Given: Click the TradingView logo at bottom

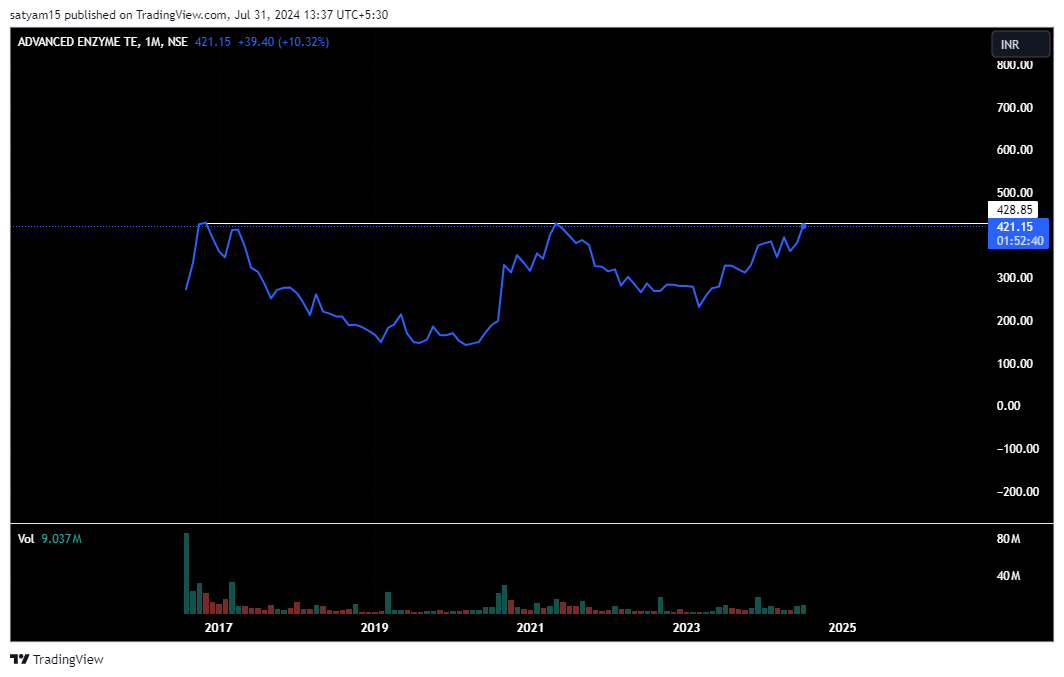Looking at the screenshot, I should point(57,659).
